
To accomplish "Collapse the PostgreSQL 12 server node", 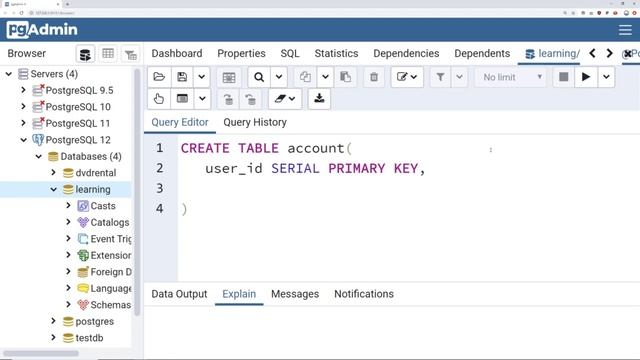I will pos(23,140).
